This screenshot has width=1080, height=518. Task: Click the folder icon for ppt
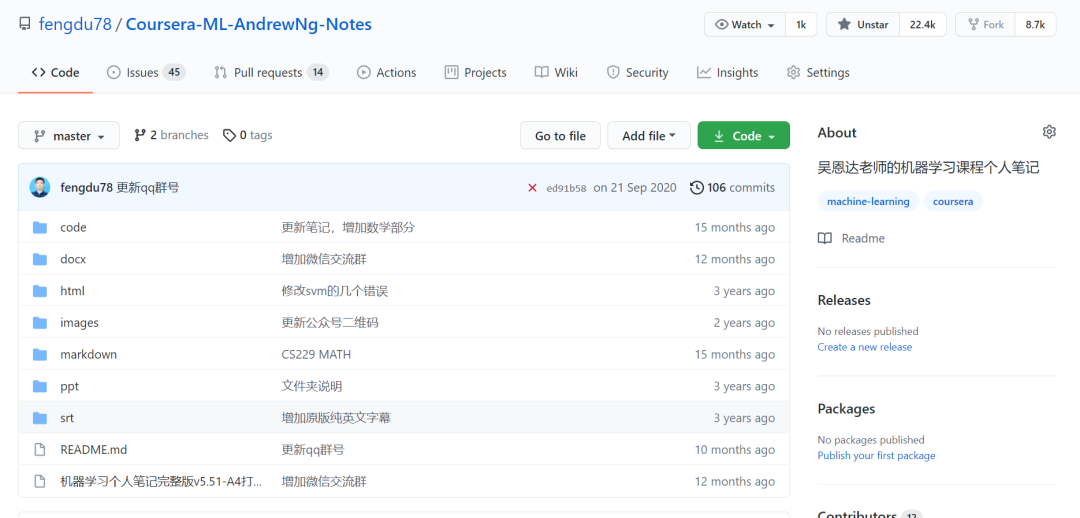tap(40, 386)
